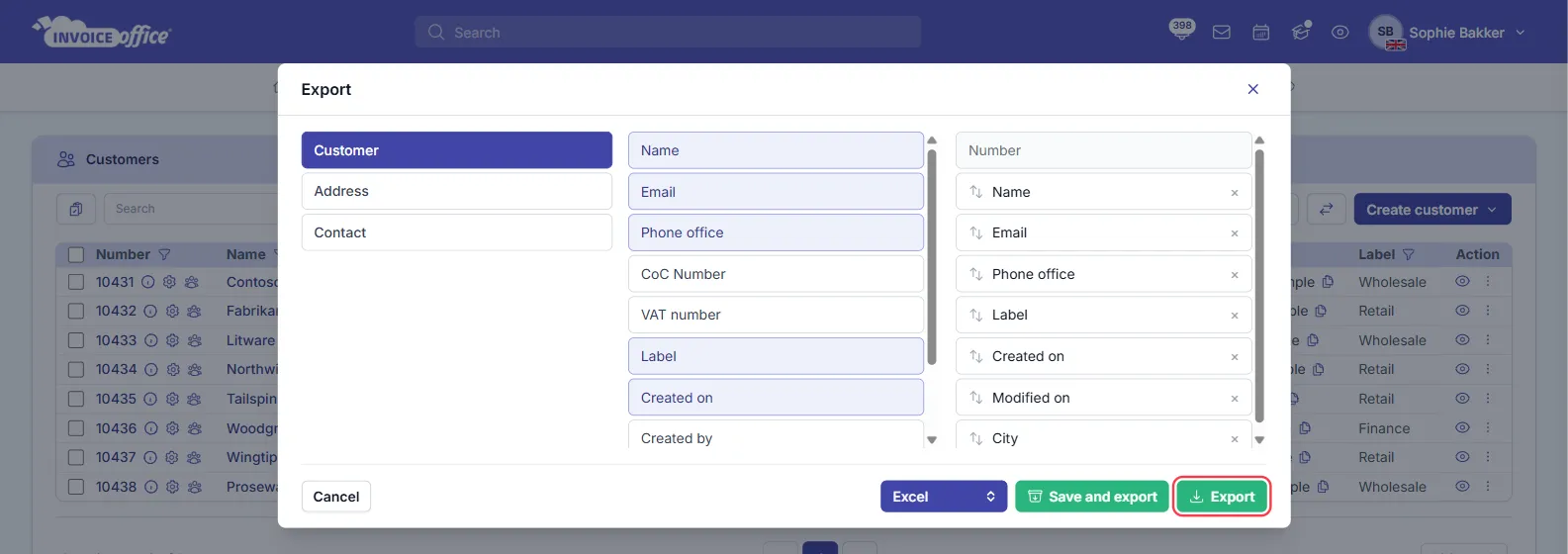Open the mail envelope icon in header
Viewport: 1568px width, 554px height.
(1222, 33)
